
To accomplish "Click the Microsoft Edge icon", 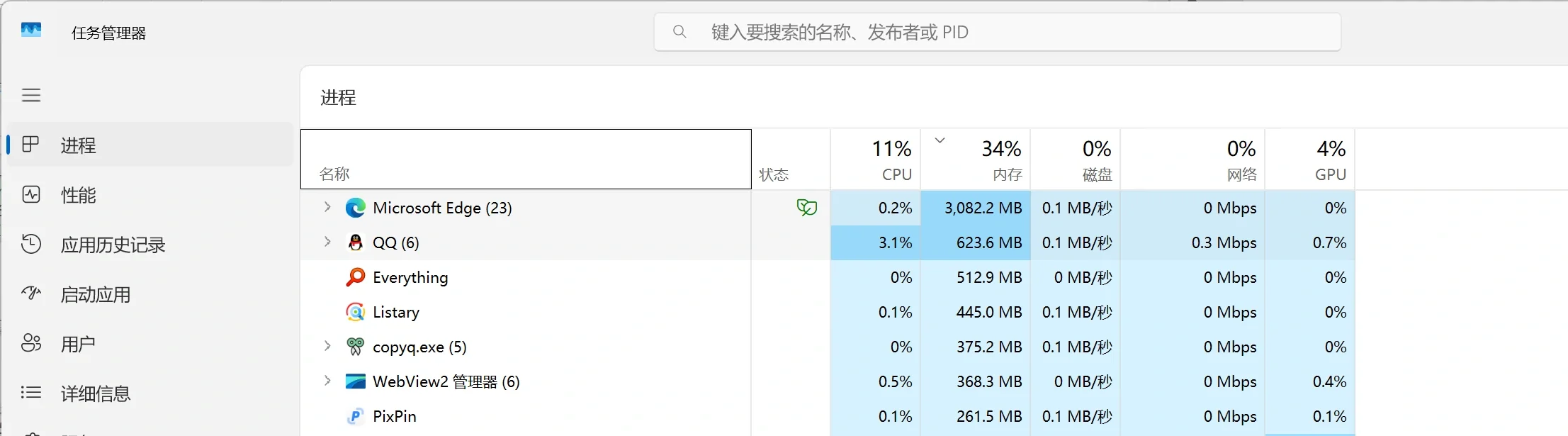I will [355, 208].
